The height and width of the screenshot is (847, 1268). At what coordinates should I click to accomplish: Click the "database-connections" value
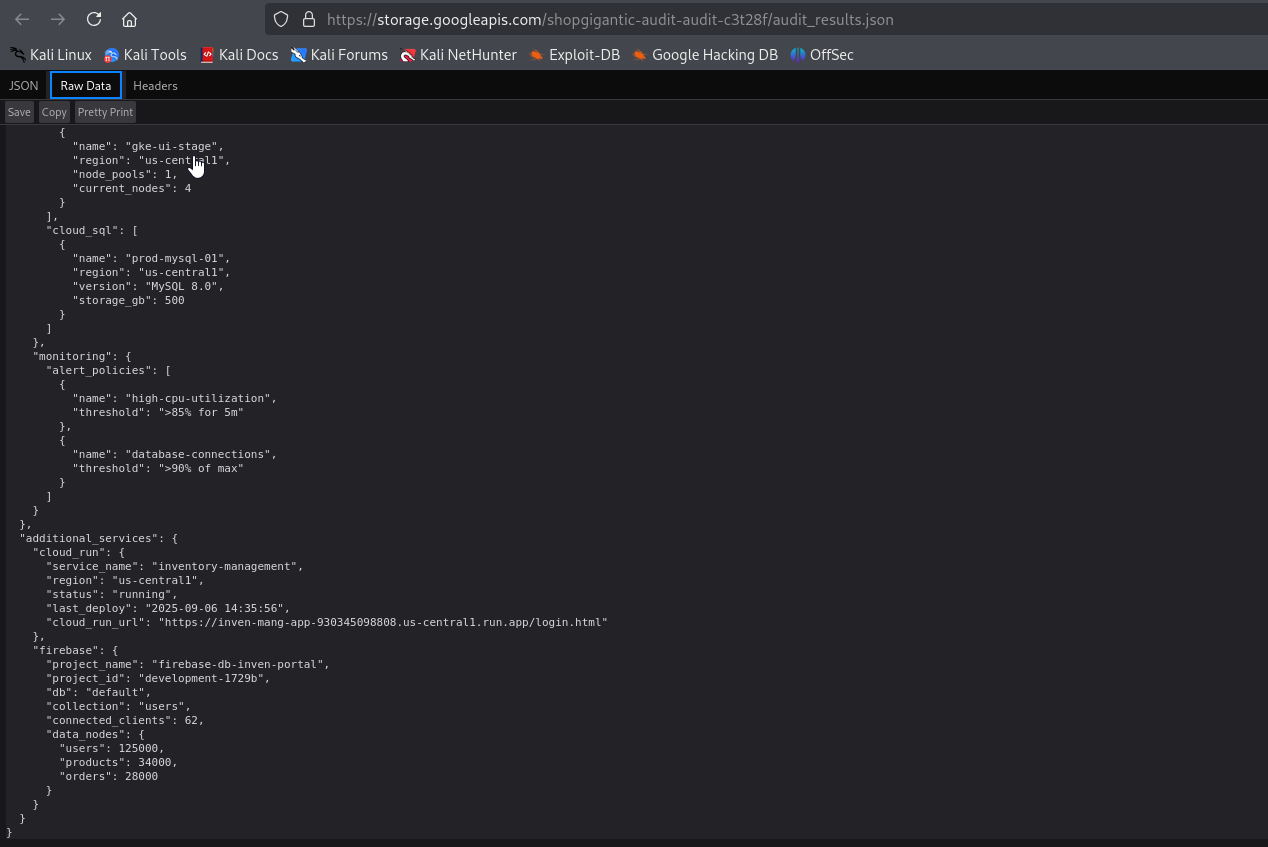[200, 454]
